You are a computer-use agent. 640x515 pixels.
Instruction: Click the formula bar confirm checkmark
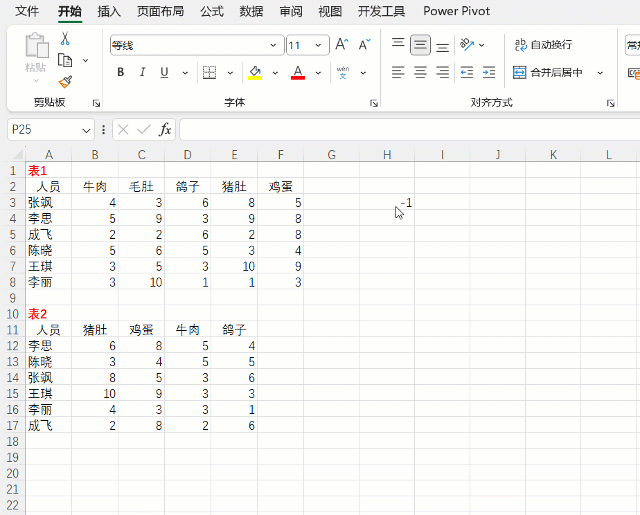(144, 130)
